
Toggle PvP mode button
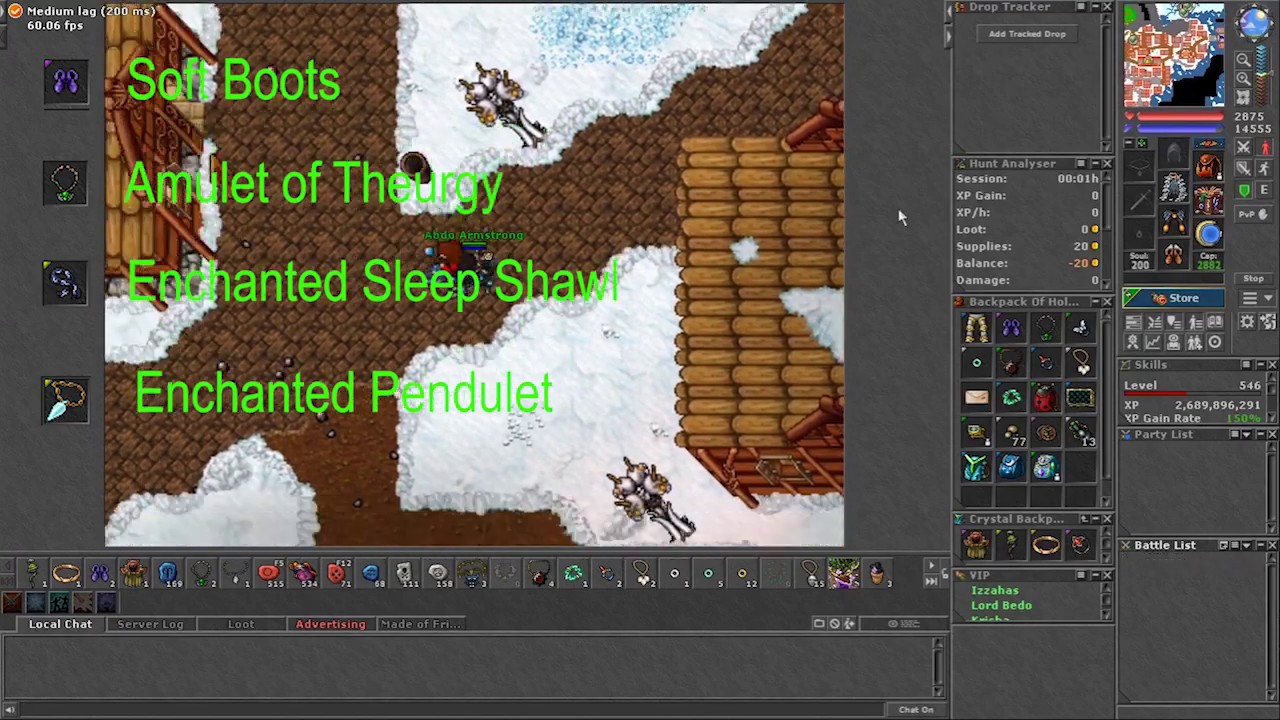[x=1253, y=214]
